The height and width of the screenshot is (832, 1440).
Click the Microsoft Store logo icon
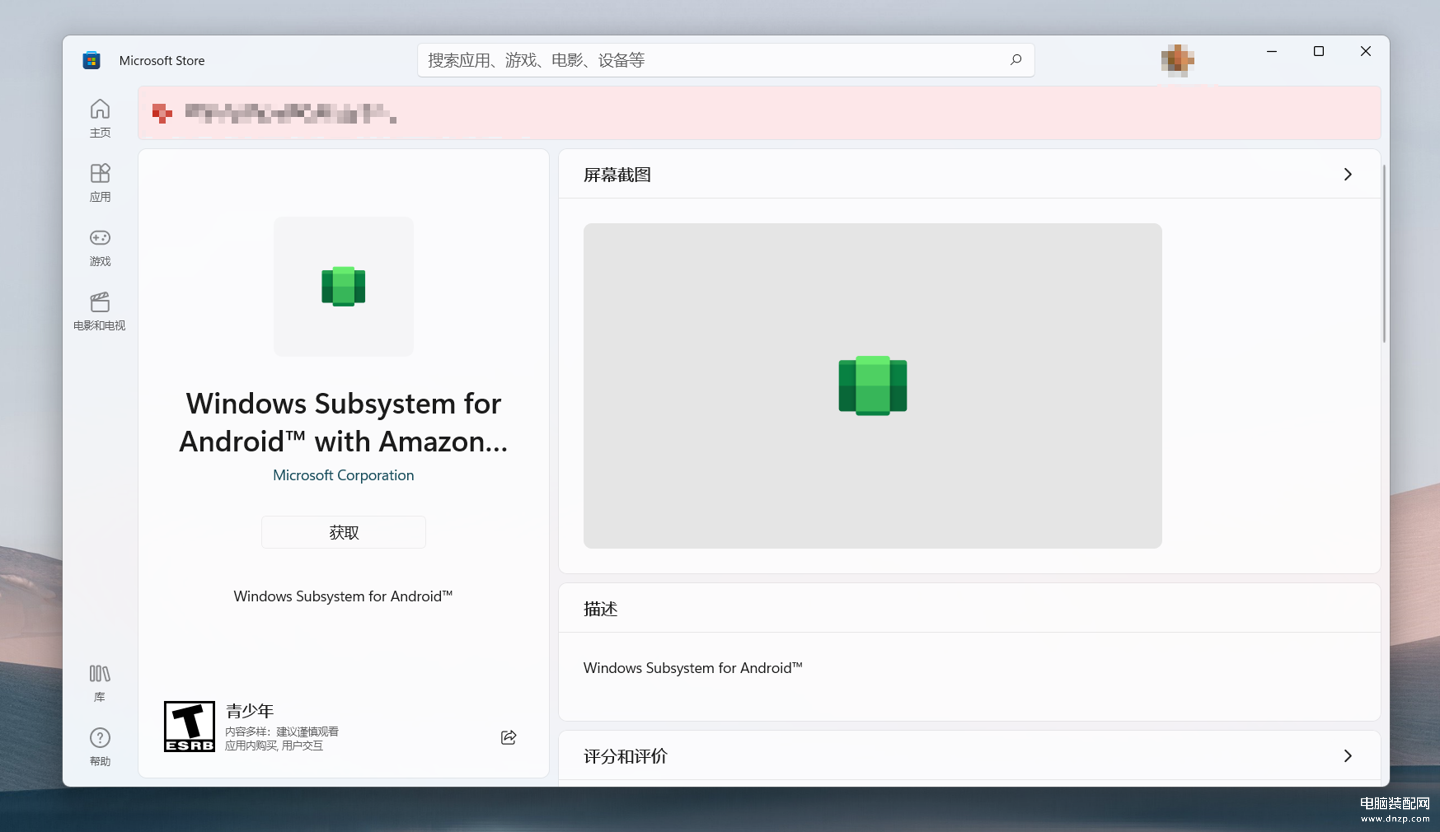coord(92,60)
